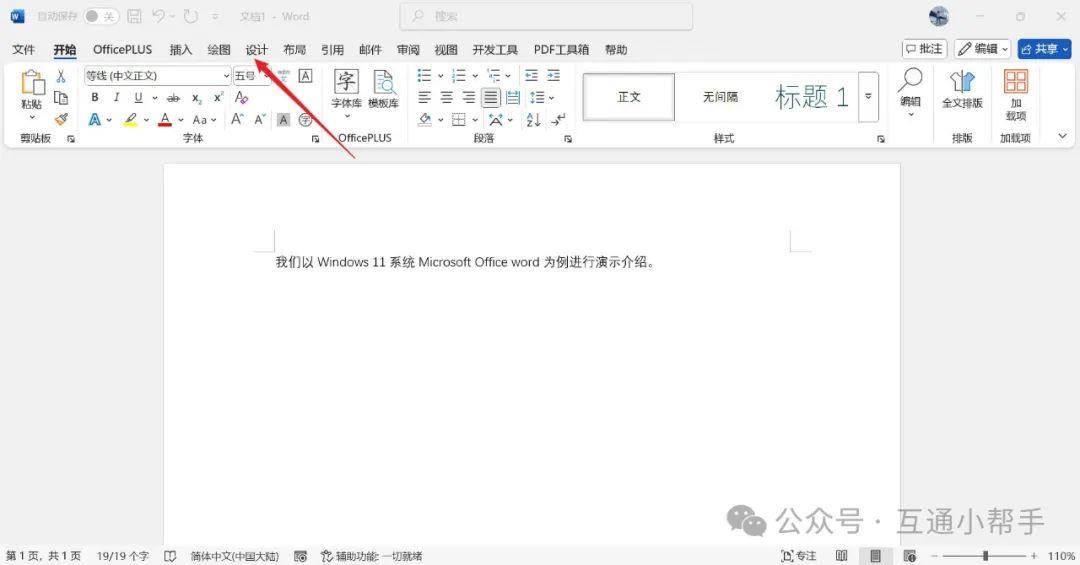The width and height of the screenshot is (1080, 565).
Task: Apply the 标题 1 heading style
Action: (x=811, y=97)
